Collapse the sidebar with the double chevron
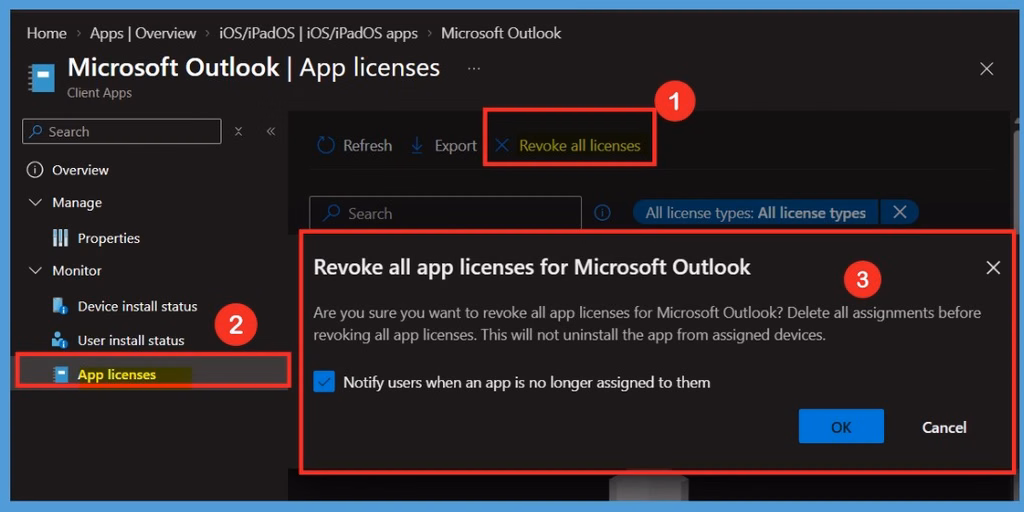The height and width of the screenshot is (512, 1024). pos(271,131)
